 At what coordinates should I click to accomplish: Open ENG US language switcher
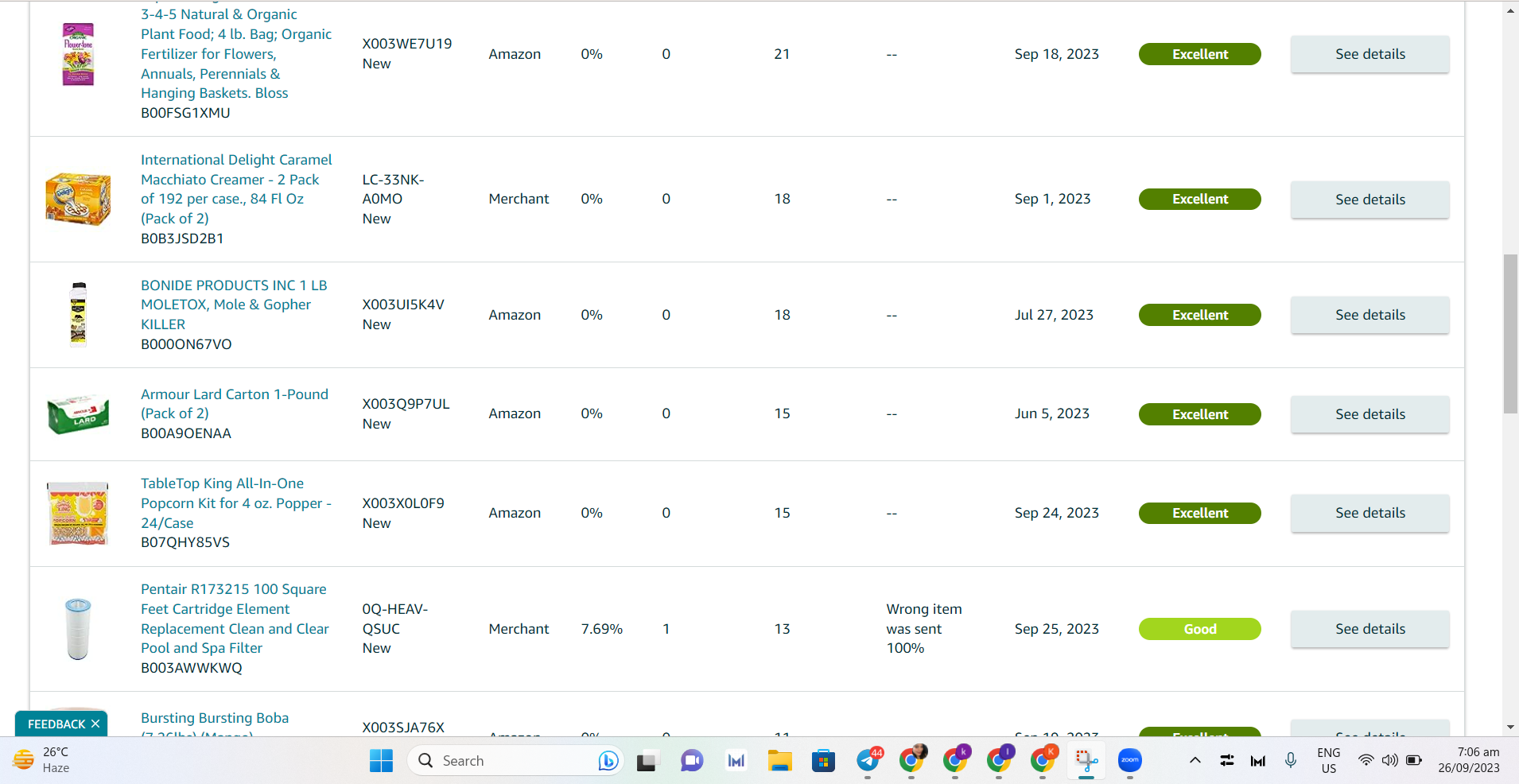coord(1329,761)
